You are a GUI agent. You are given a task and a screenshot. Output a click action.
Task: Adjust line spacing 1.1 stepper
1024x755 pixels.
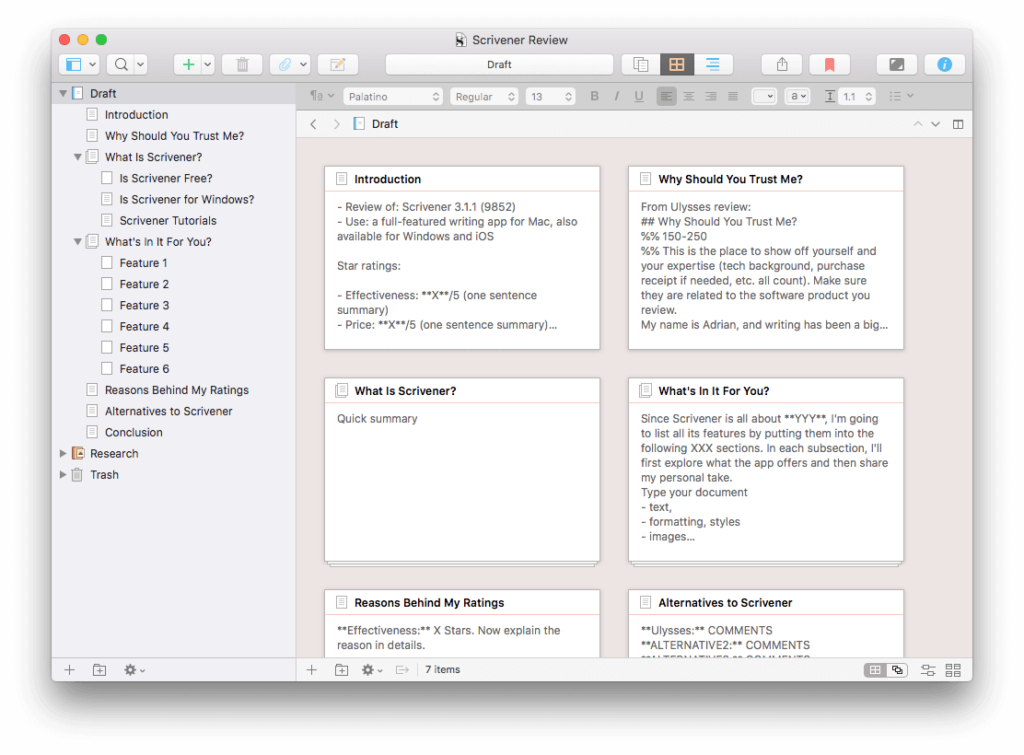[869, 96]
